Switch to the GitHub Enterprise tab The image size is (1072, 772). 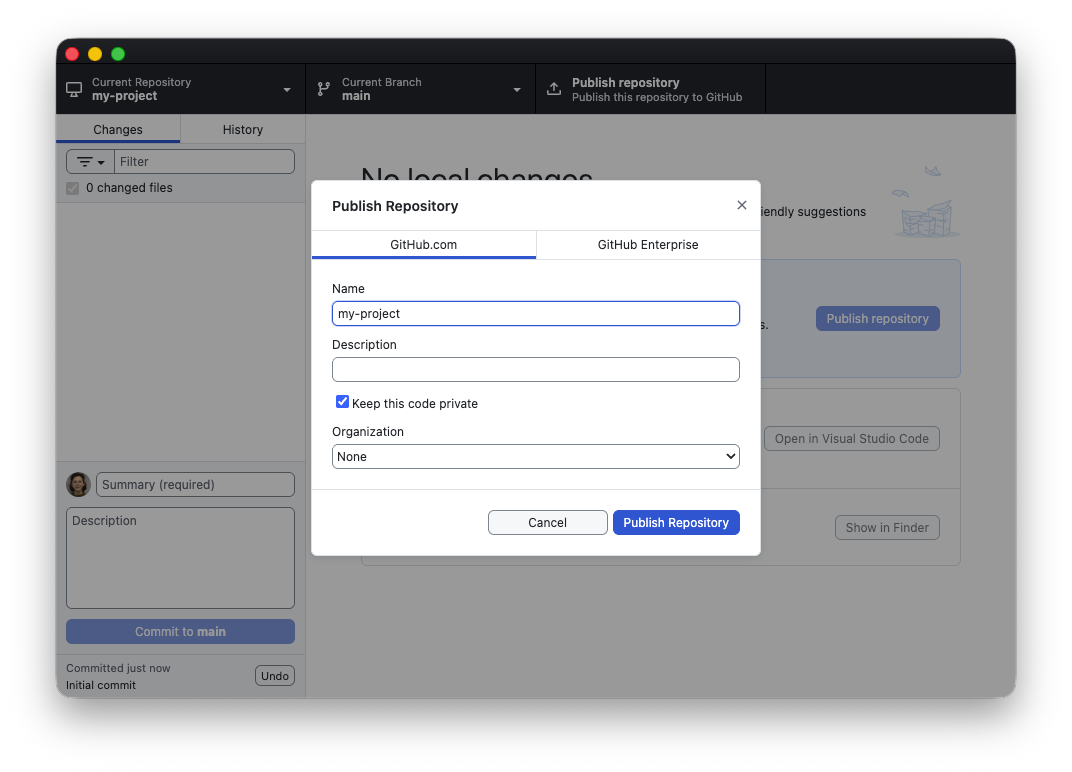pyautogui.click(x=647, y=245)
